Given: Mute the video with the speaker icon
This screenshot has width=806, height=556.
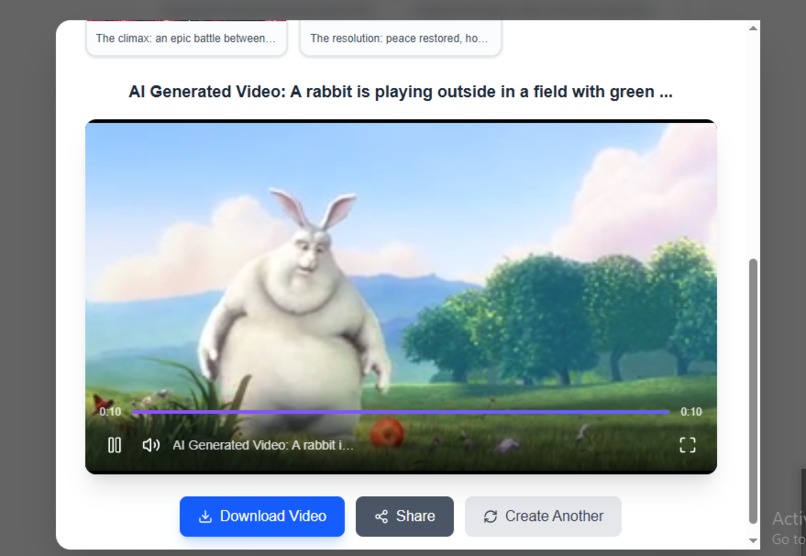Looking at the screenshot, I should point(151,445).
